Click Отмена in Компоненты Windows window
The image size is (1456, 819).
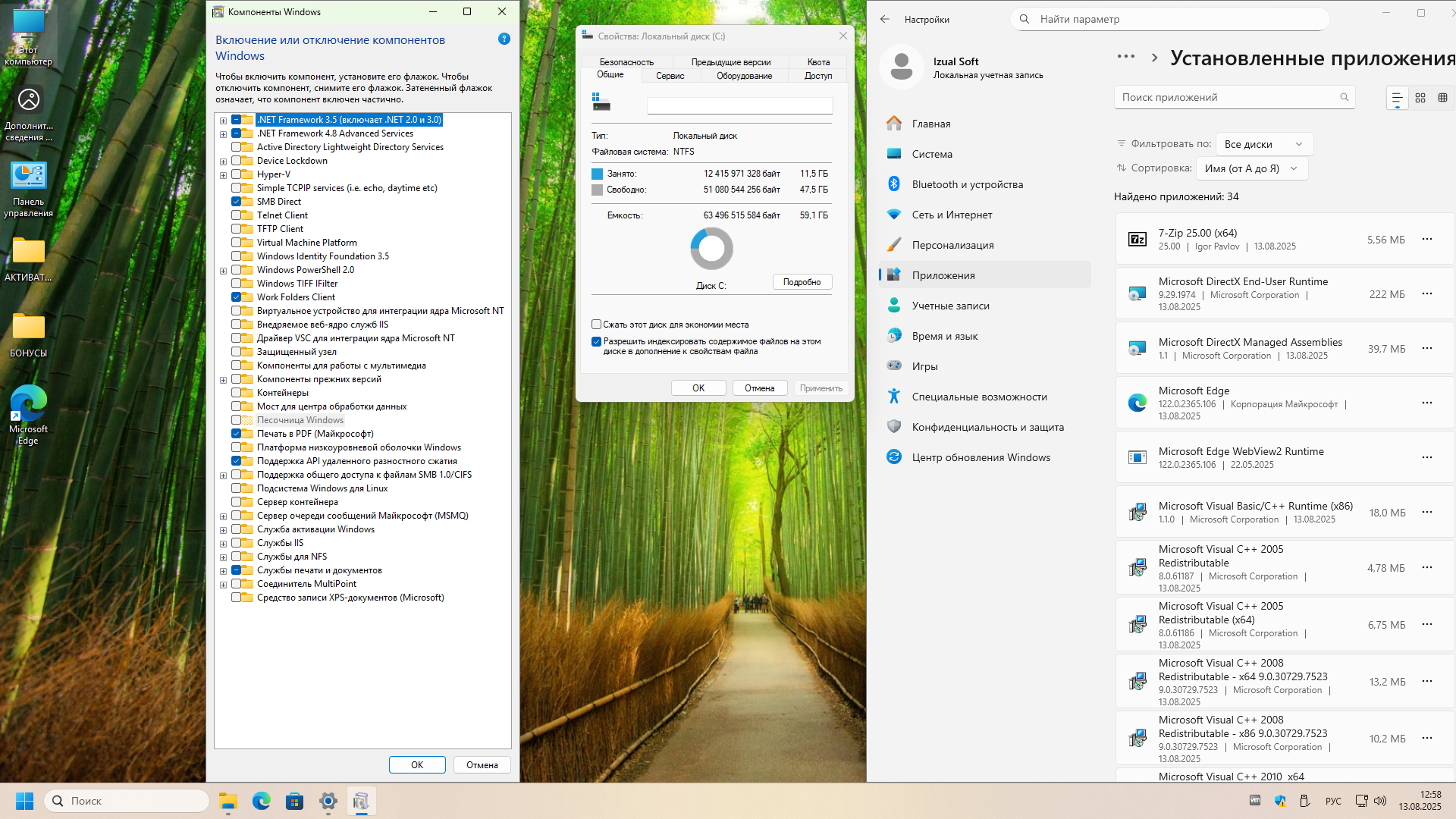tap(482, 765)
